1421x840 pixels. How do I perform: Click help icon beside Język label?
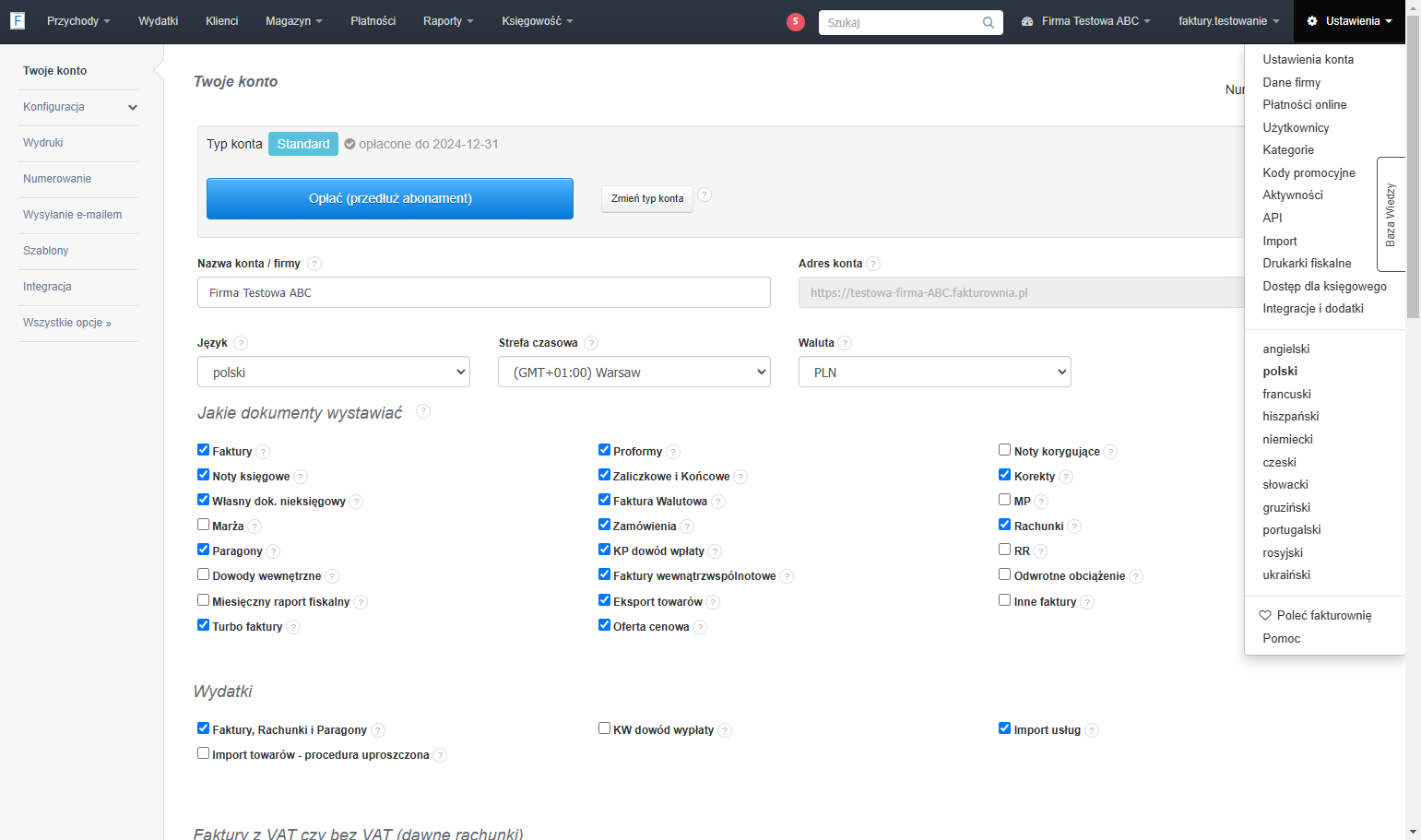point(241,343)
